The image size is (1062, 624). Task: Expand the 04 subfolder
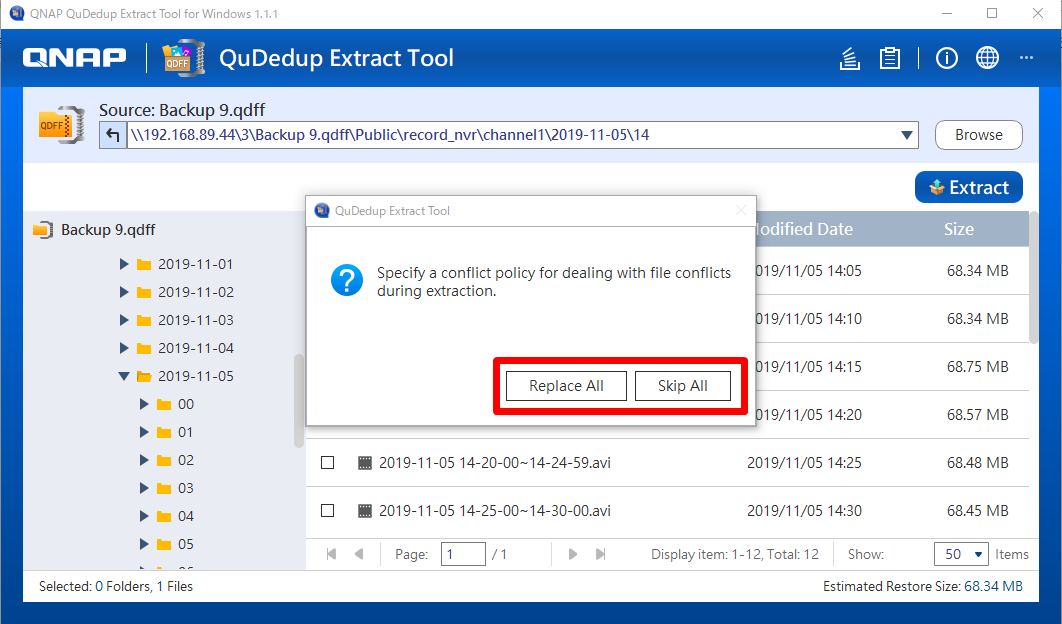[144, 516]
